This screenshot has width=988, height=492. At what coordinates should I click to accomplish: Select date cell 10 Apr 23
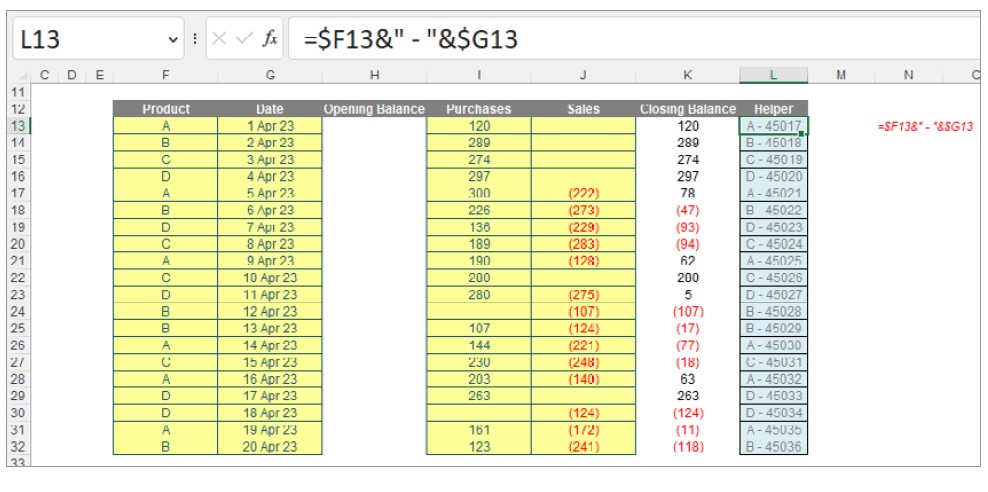270,278
